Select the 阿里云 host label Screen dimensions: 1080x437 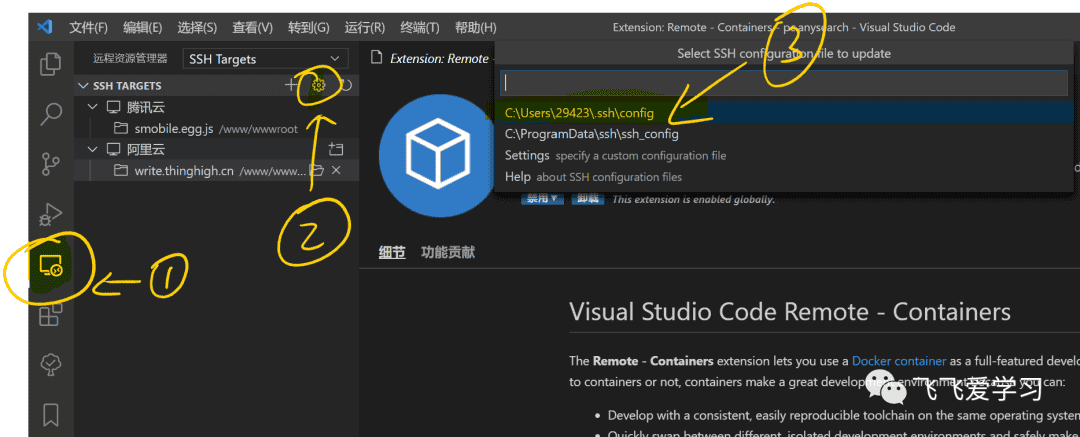coord(146,150)
